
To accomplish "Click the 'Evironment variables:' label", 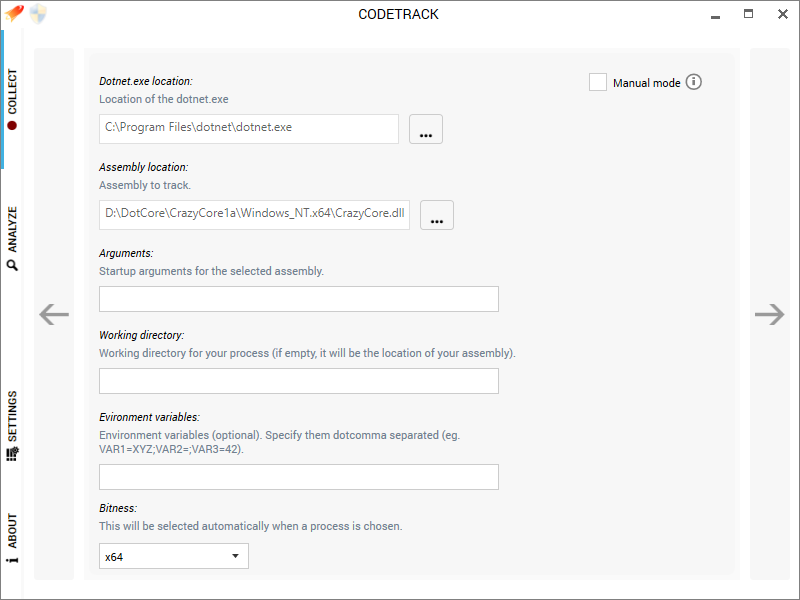I will (149, 417).
